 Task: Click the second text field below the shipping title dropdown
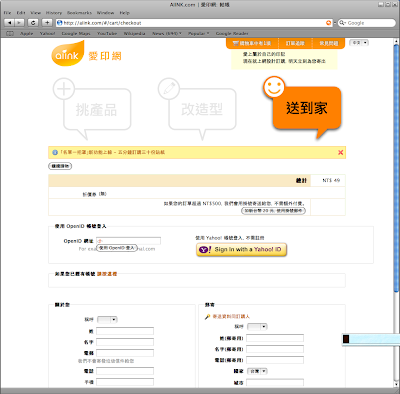(275, 349)
